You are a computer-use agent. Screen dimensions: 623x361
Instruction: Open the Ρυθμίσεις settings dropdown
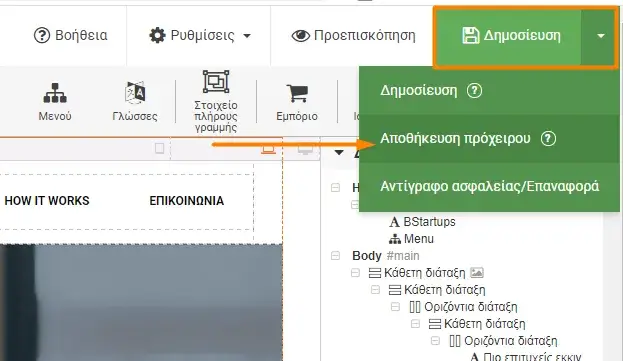pyautogui.click(x=200, y=36)
